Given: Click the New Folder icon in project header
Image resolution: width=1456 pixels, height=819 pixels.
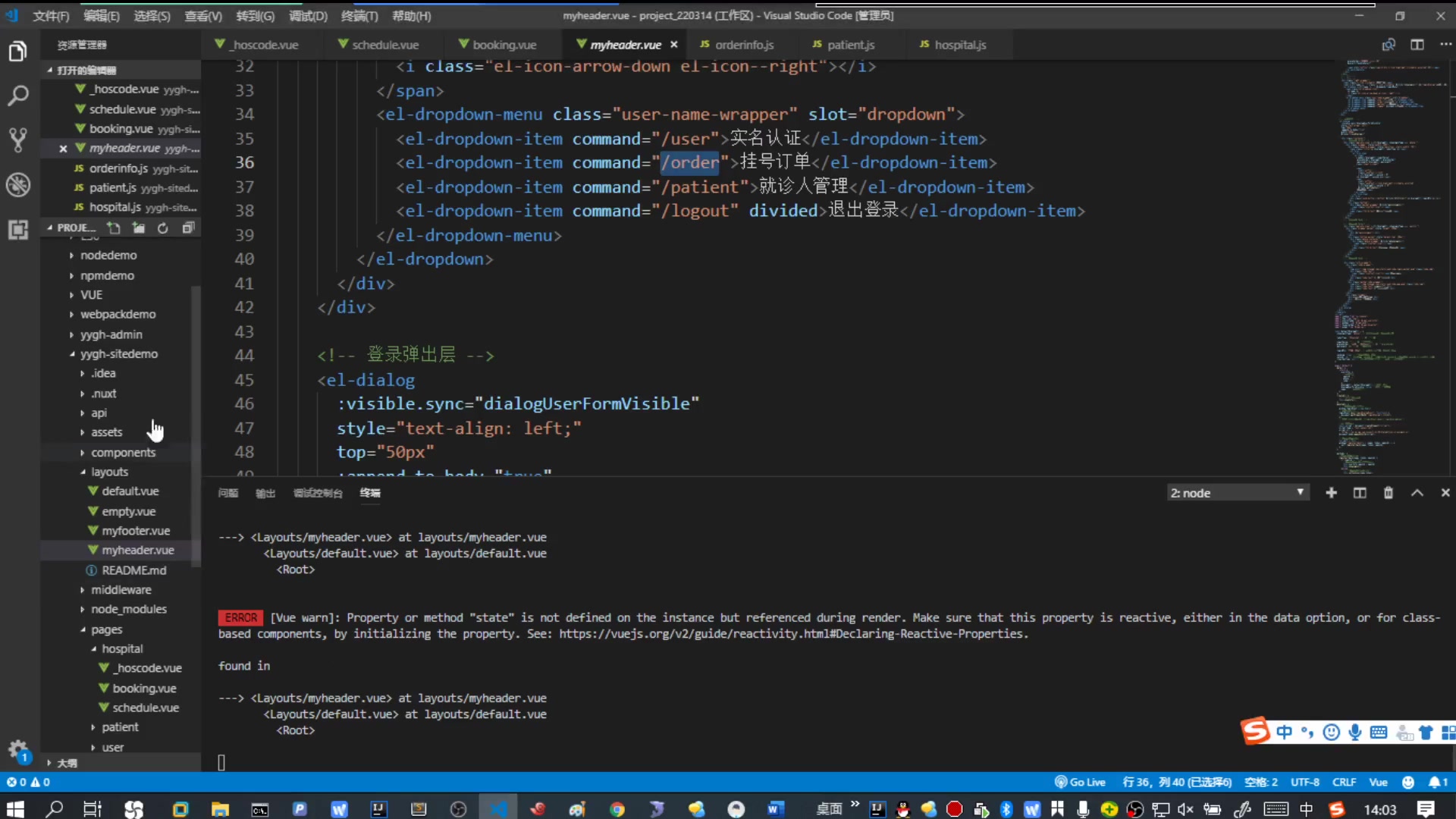Looking at the screenshot, I should click(139, 227).
